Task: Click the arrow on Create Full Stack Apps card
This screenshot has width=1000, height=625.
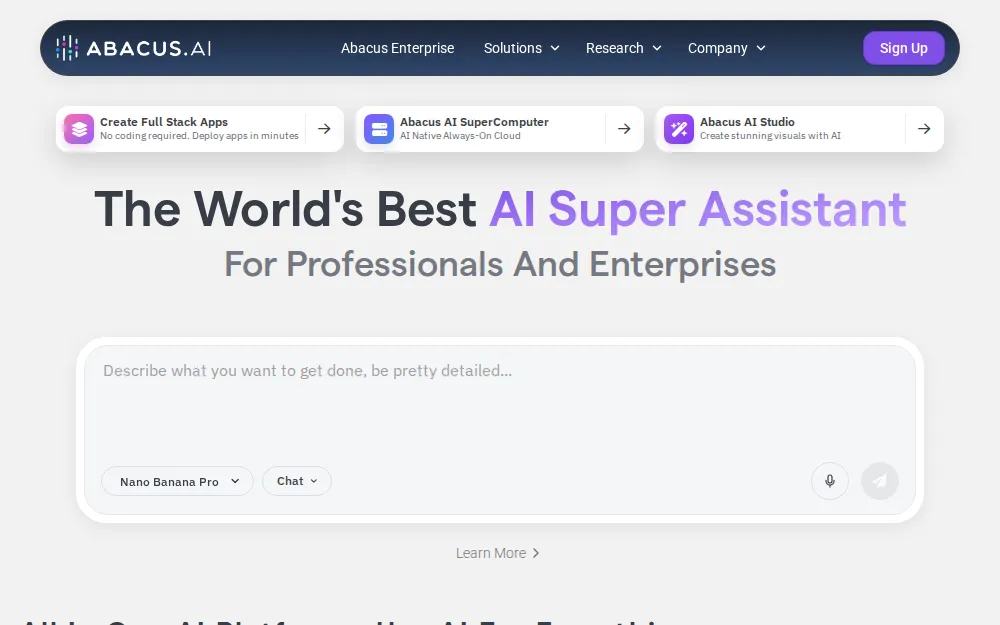Action: pos(324,129)
